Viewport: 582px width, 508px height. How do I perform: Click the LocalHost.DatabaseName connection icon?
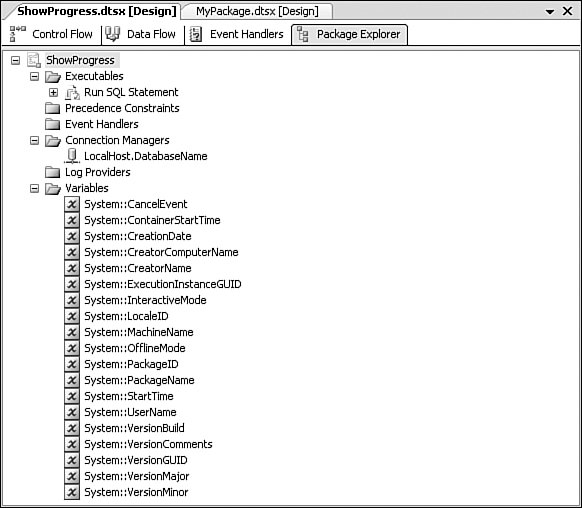(x=72, y=156)
